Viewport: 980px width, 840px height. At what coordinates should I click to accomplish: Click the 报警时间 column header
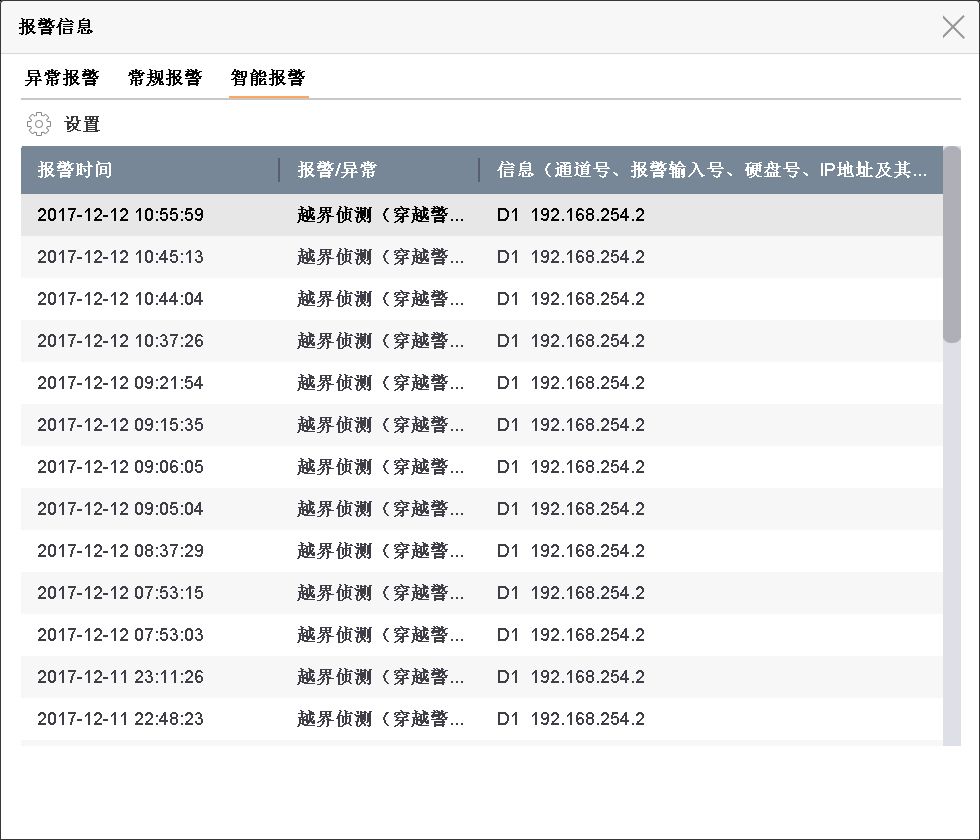tap(75, 170)
